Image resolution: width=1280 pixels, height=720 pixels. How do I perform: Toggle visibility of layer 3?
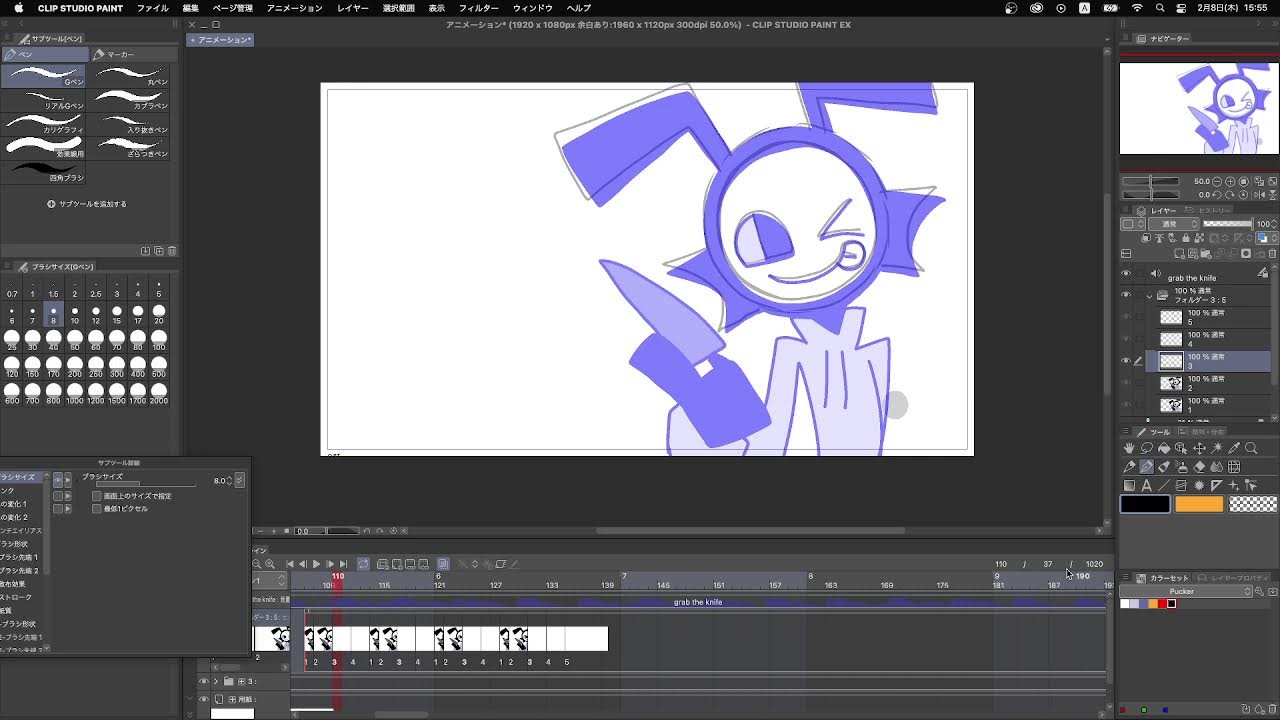coord(1126,361)
